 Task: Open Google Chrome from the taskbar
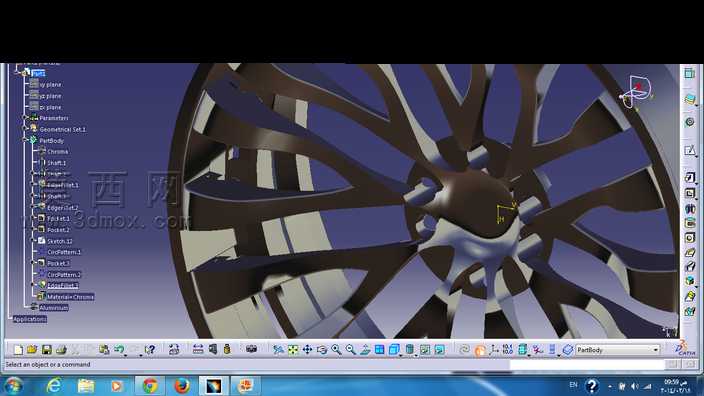(150, 386)
